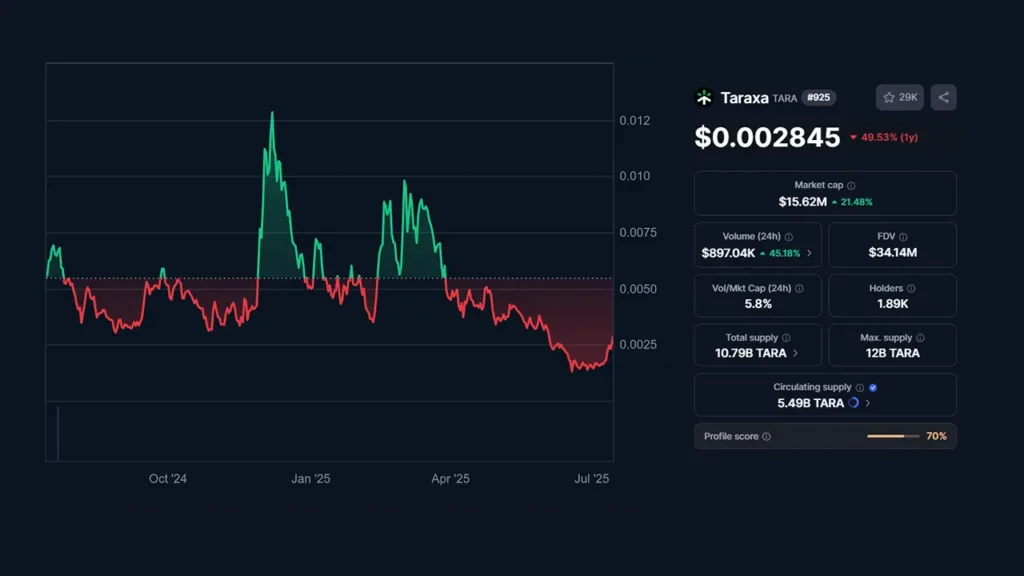
Task: Add Taraxa to watchlist via star button
Action: [x=899, y=97]
